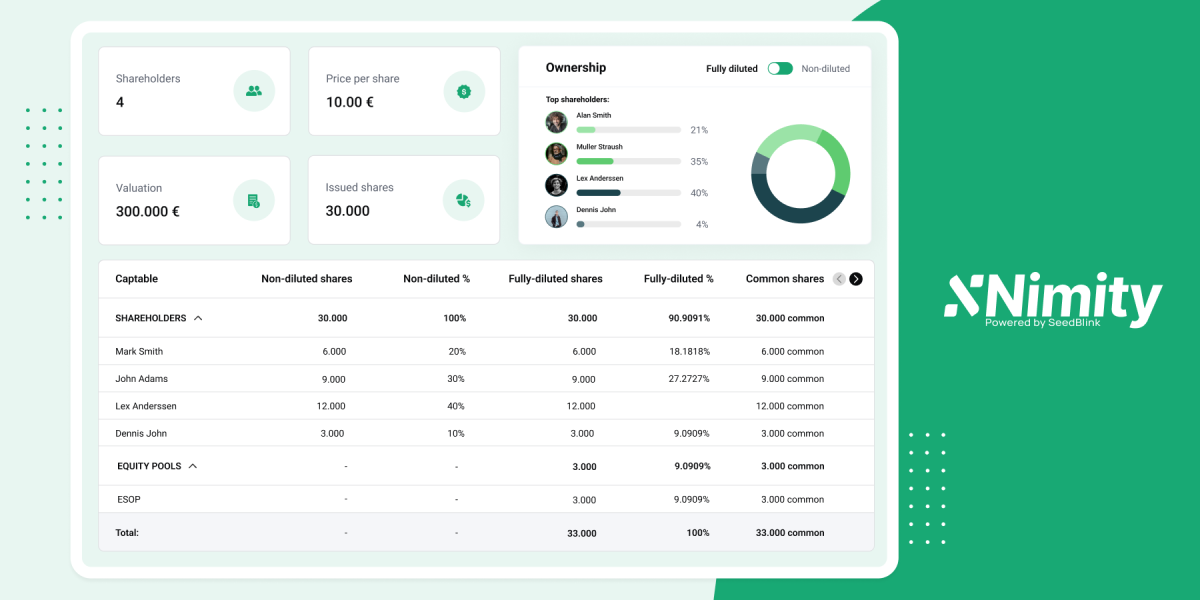Click the ownership donut chart
1200x600 pixels.
pos(800,173)
